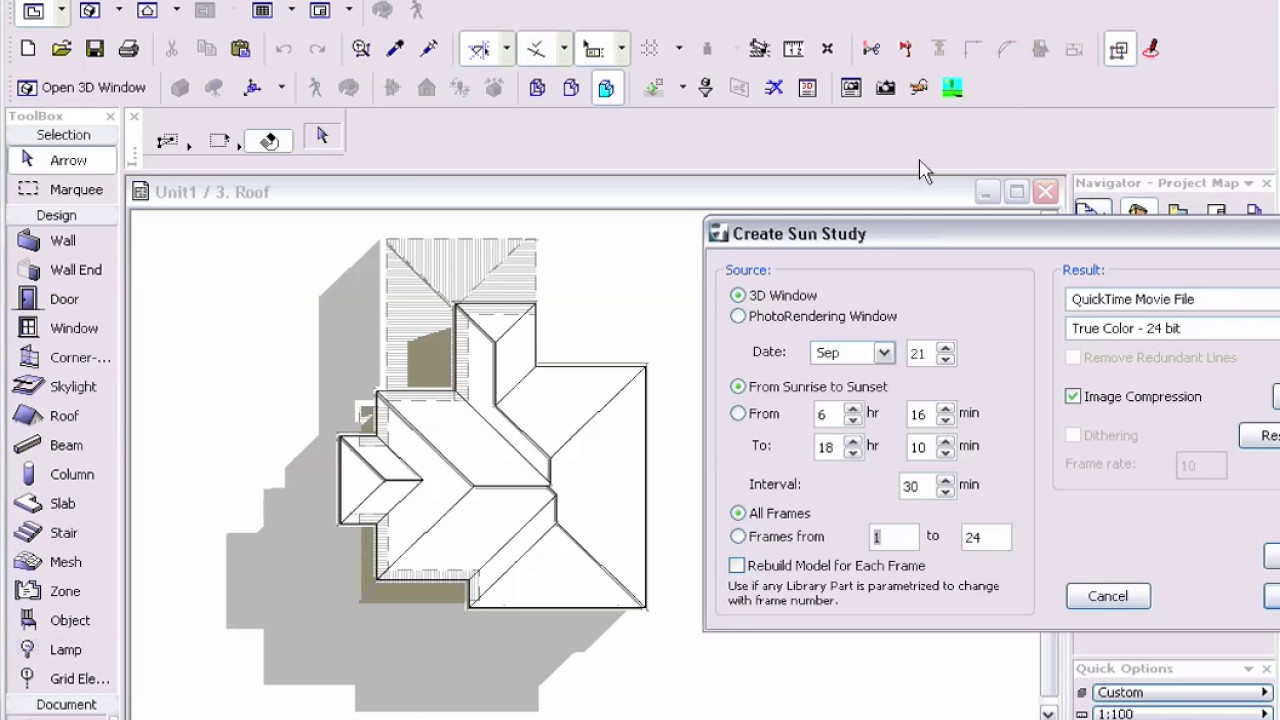
Task: Activate the Grid Element tool
Action: pyautogui.click(x=62, y=679)
